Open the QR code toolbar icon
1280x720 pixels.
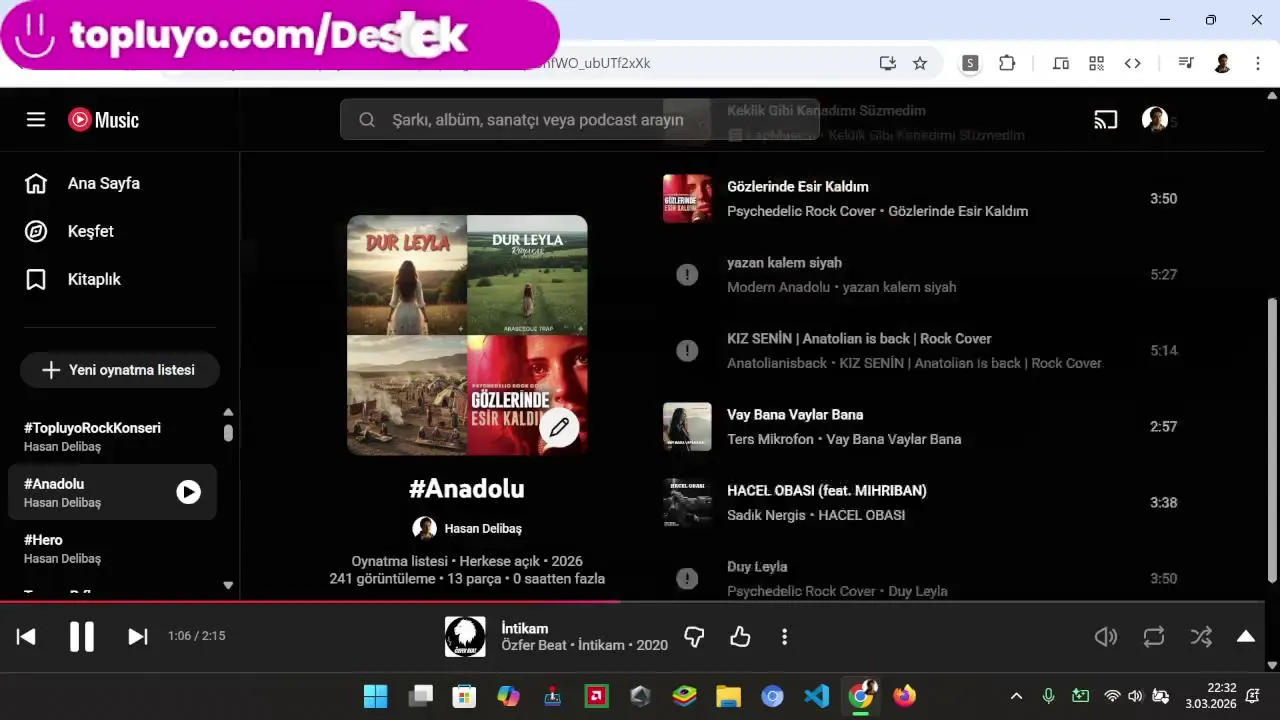(x=1097, y=63)
